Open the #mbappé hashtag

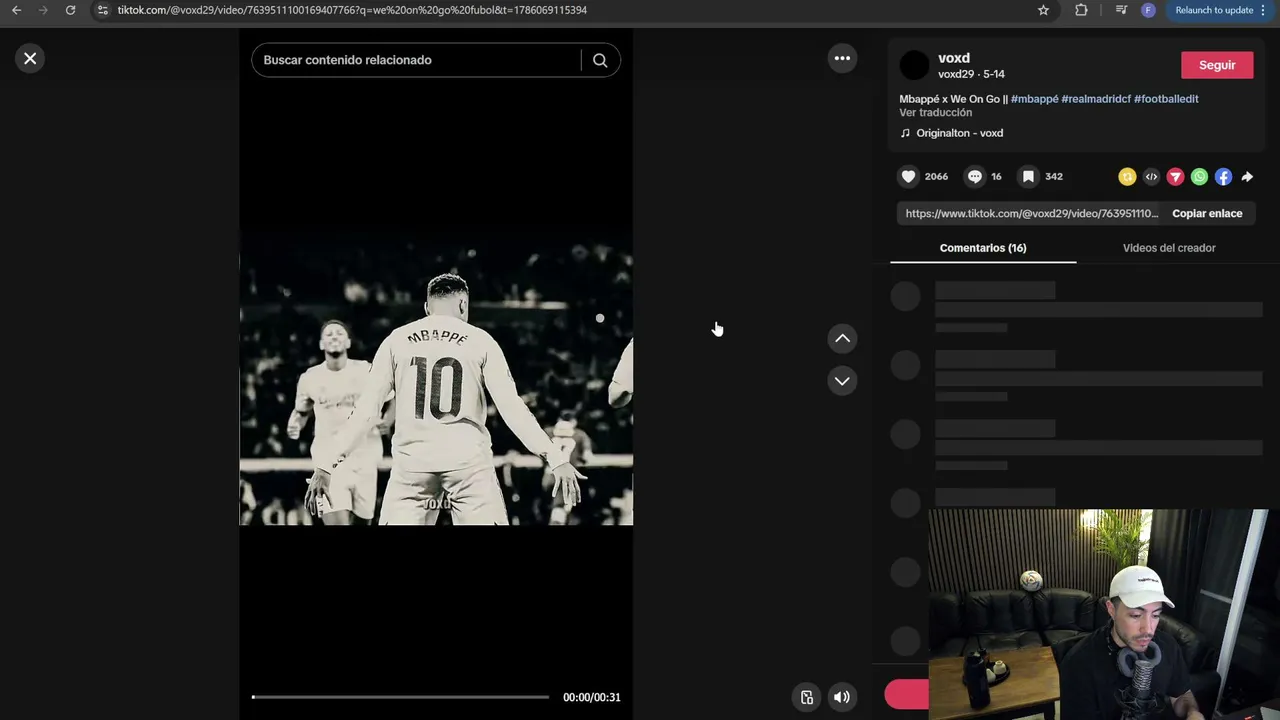[1034, 99]
